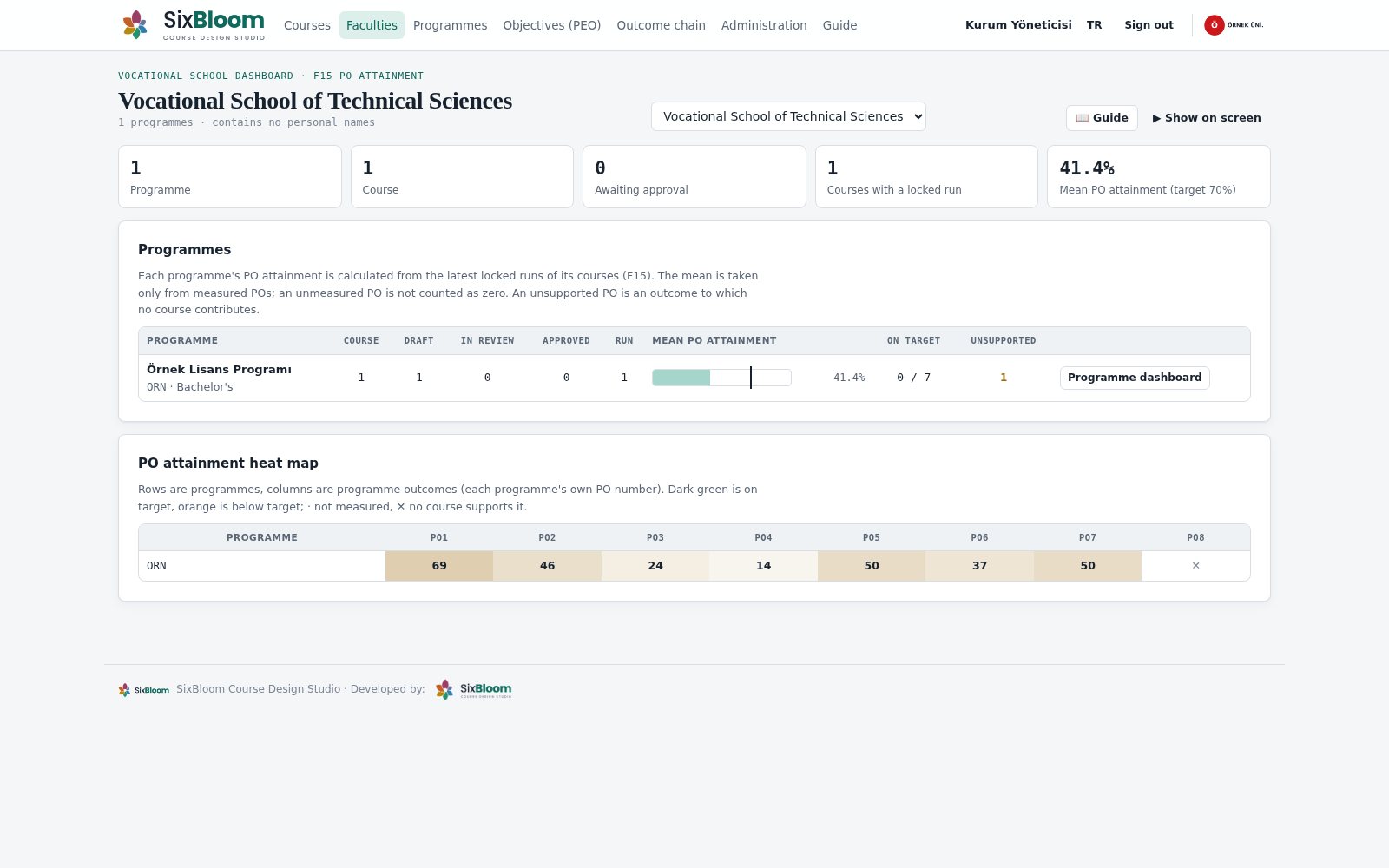Click the PO5 column header
Screen dimensions: 1389x868
(x=872, y=538)
